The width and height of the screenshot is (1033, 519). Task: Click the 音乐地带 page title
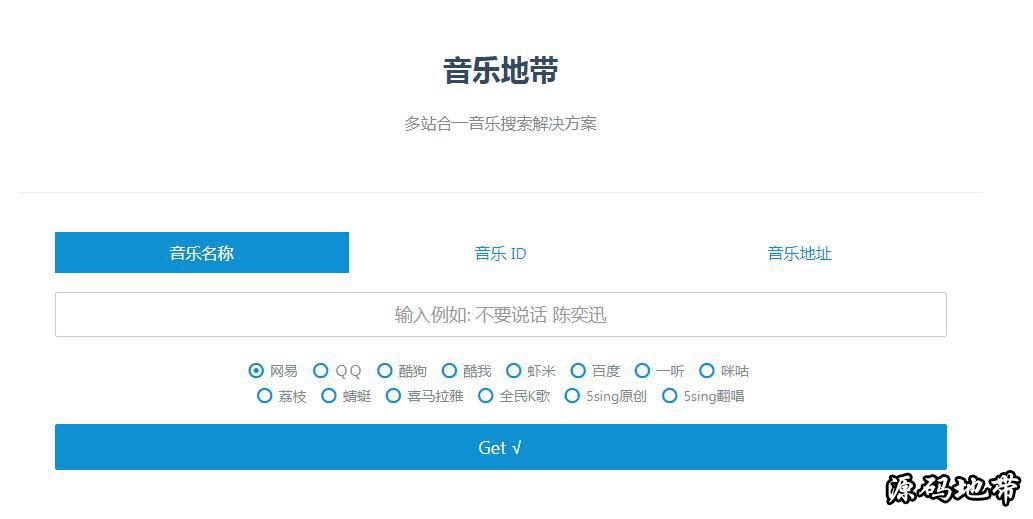click(500, 71)
